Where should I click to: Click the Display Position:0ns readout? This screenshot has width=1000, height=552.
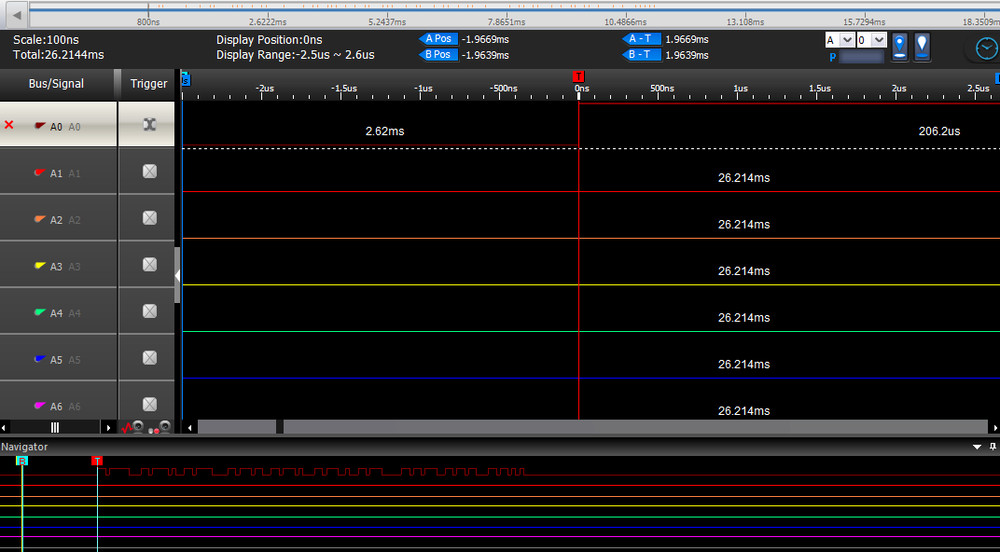269,40
